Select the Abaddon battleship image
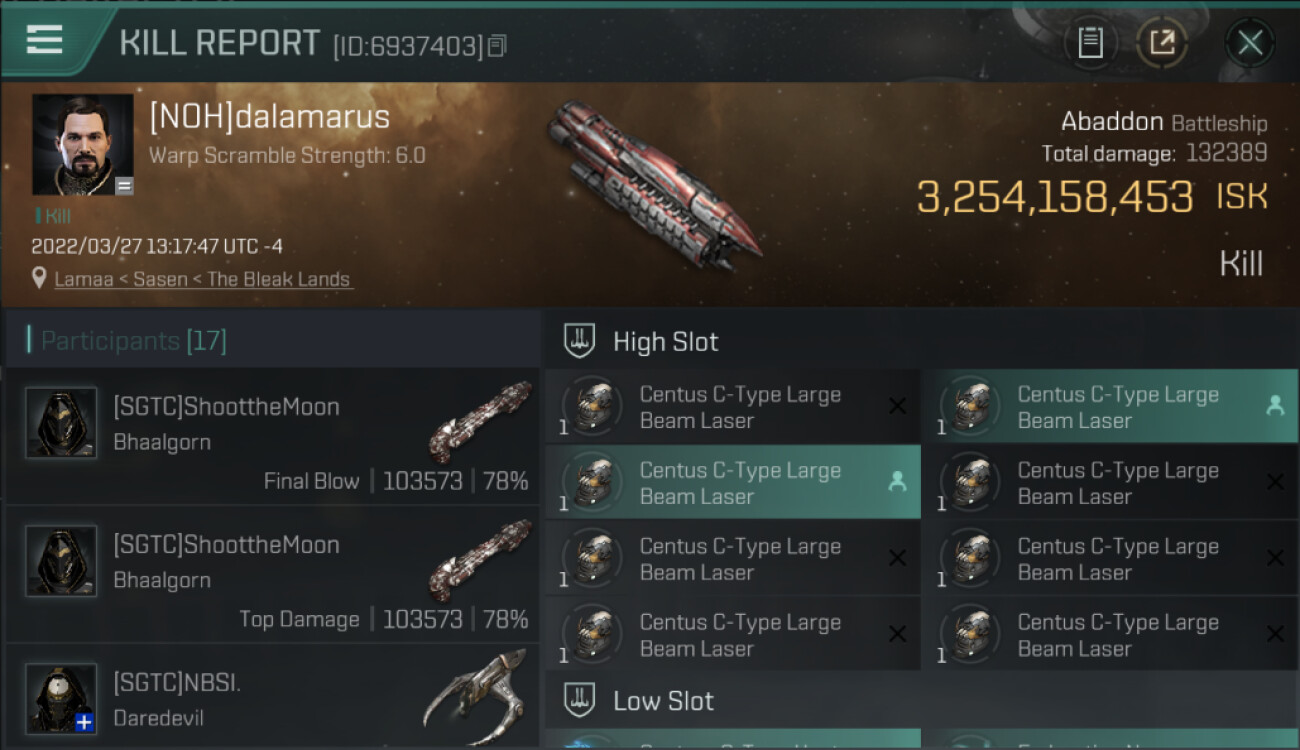The width and height of the screenshot is (1300, 750). [655, 185]
